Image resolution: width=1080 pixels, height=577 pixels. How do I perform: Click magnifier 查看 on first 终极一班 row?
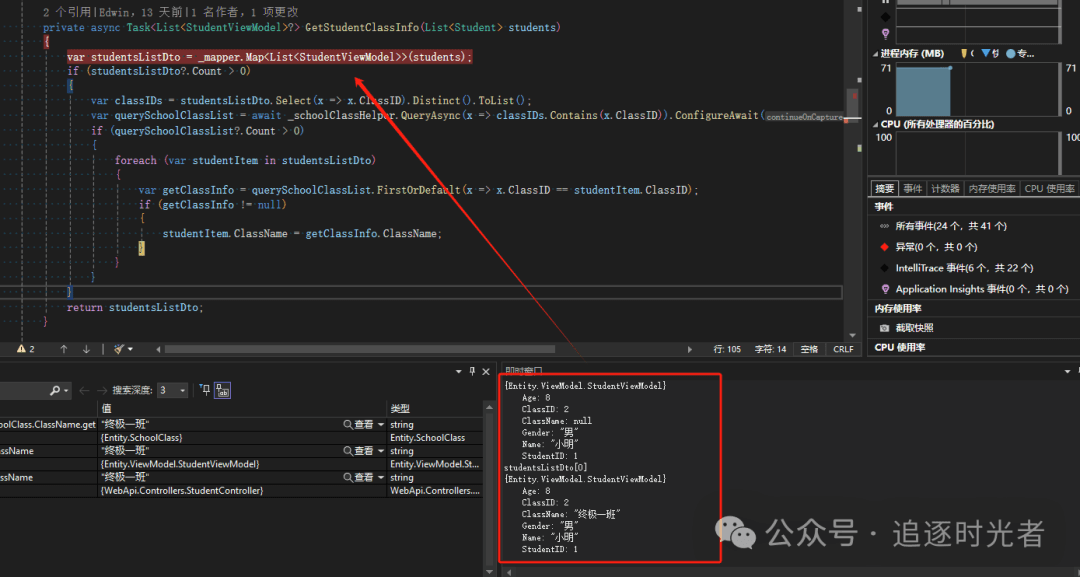point(348,425)
